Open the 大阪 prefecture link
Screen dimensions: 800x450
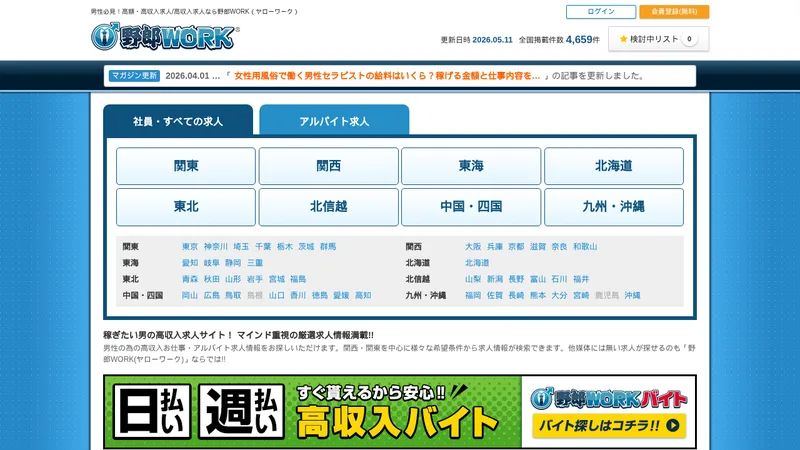473,246
